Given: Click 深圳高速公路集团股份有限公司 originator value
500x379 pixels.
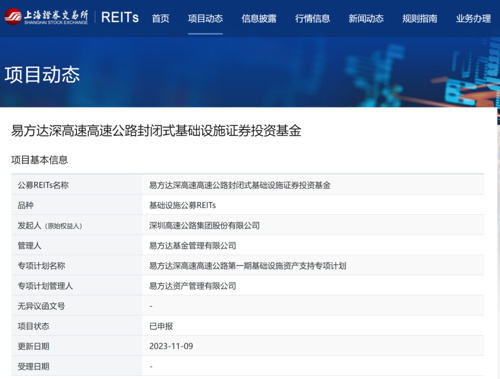Looking at the screenshot, I should [x=204, y=226].
